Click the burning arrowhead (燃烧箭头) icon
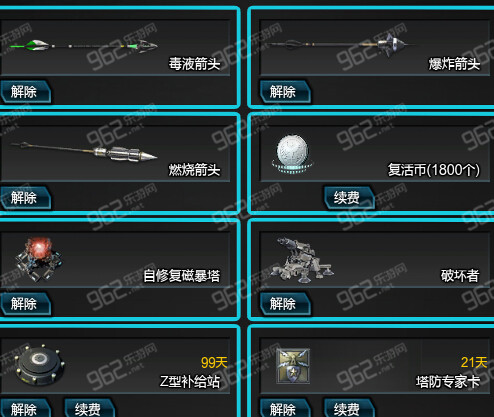The height and width of the screenshot is (417, 494). click(83, 152)
